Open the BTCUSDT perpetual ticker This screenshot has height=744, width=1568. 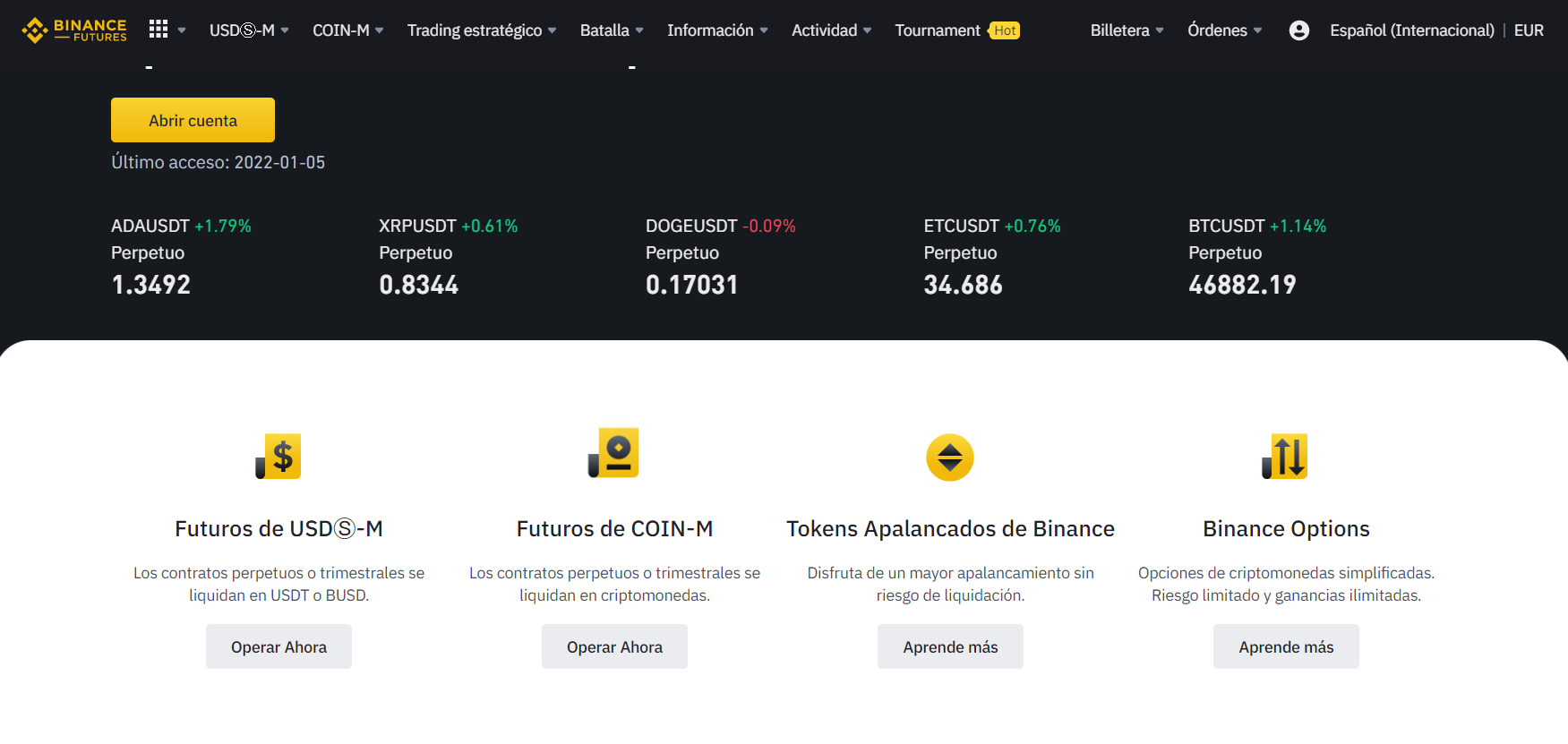coord(1257,256)
